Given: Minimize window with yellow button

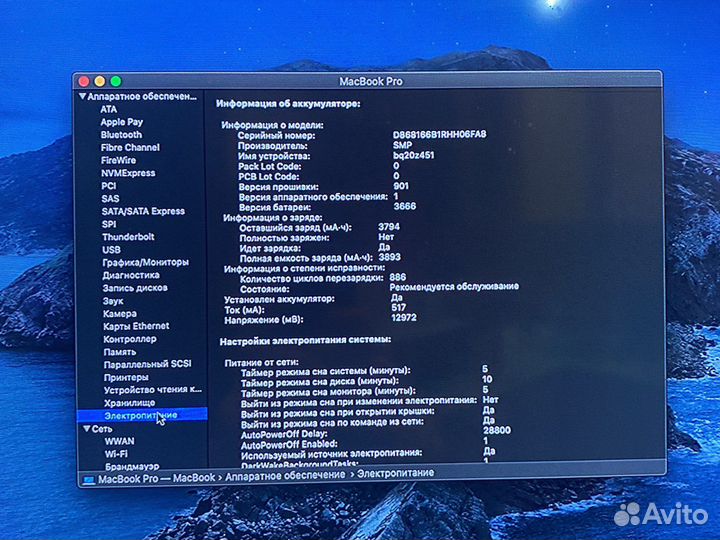Looking at the screenshot, I should click(100, 81).
